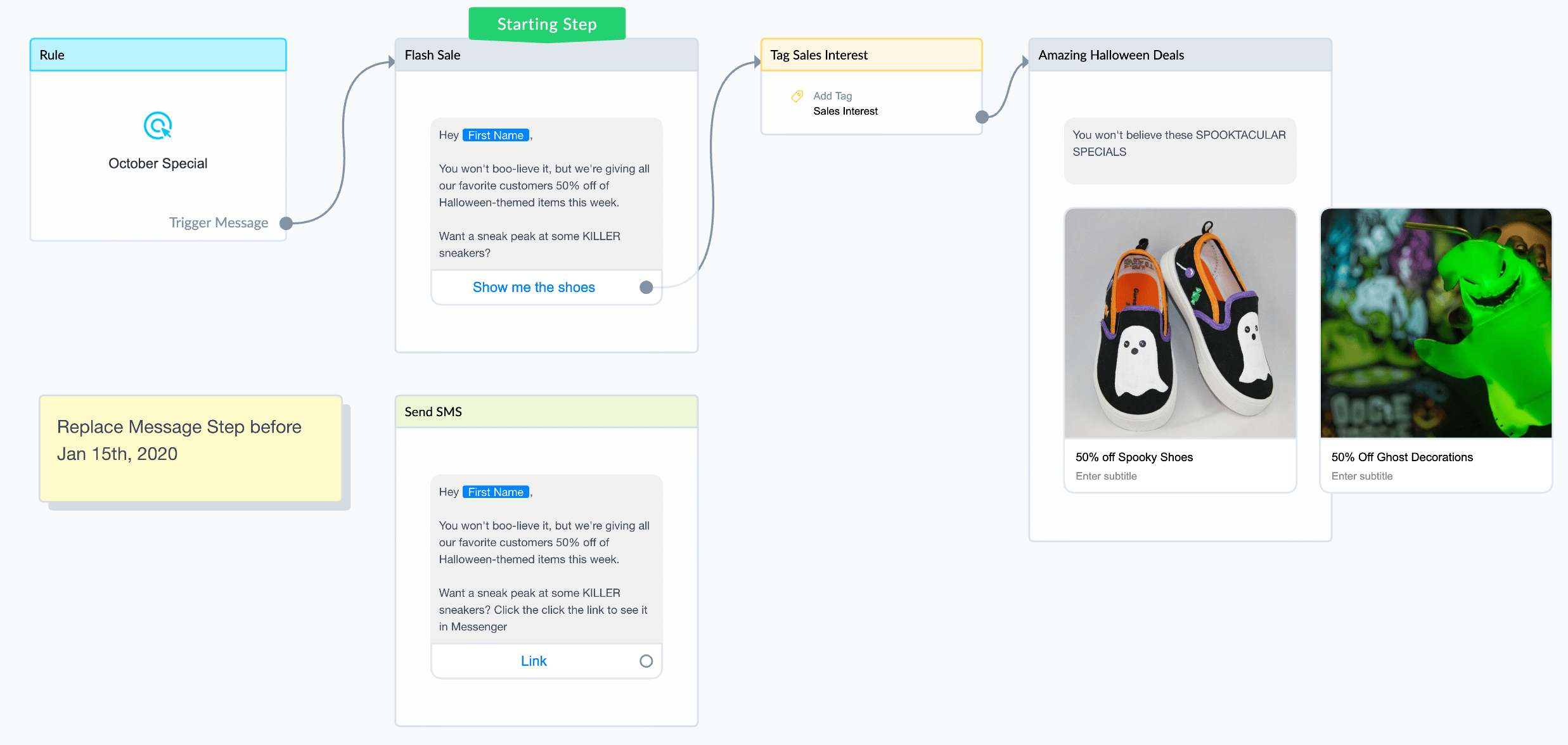This screenshot has height=745, width=1568.
Task: Click the Tag Sales Interest output connector
Action: coord(982,117)
